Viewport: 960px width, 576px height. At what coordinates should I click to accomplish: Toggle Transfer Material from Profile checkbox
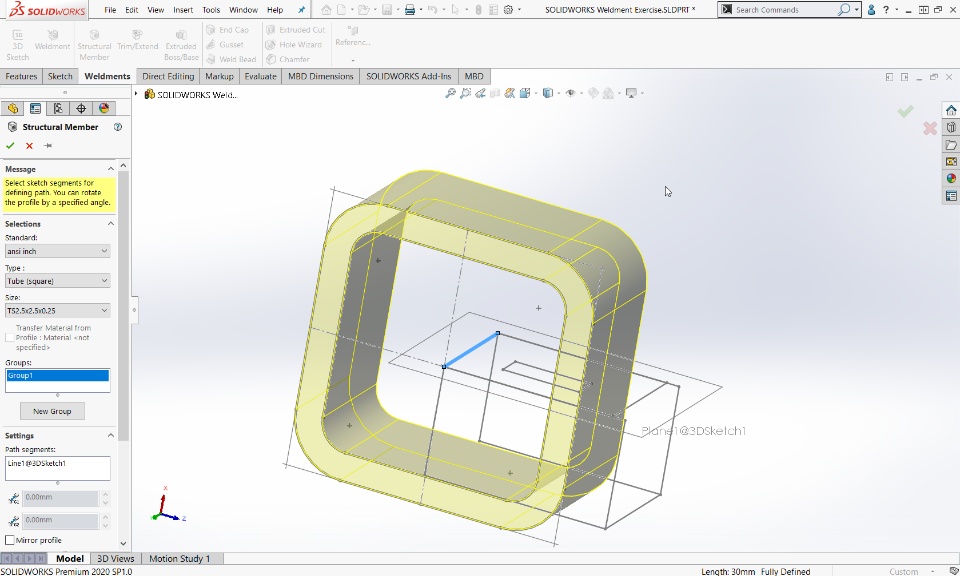(x=10, y=337)
